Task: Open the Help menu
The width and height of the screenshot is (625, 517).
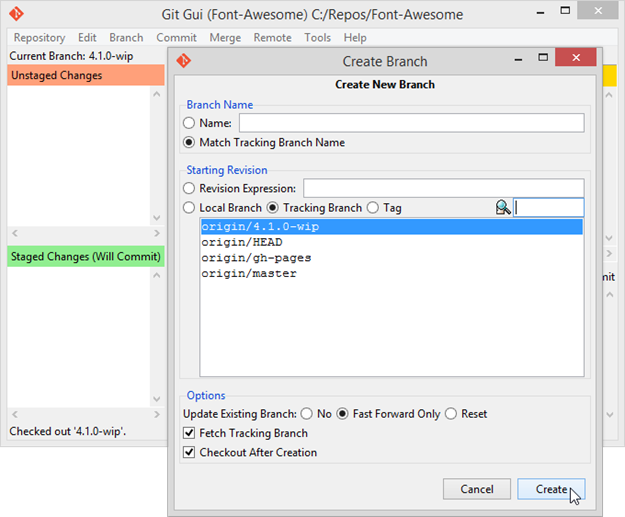Action: (355, 37)
